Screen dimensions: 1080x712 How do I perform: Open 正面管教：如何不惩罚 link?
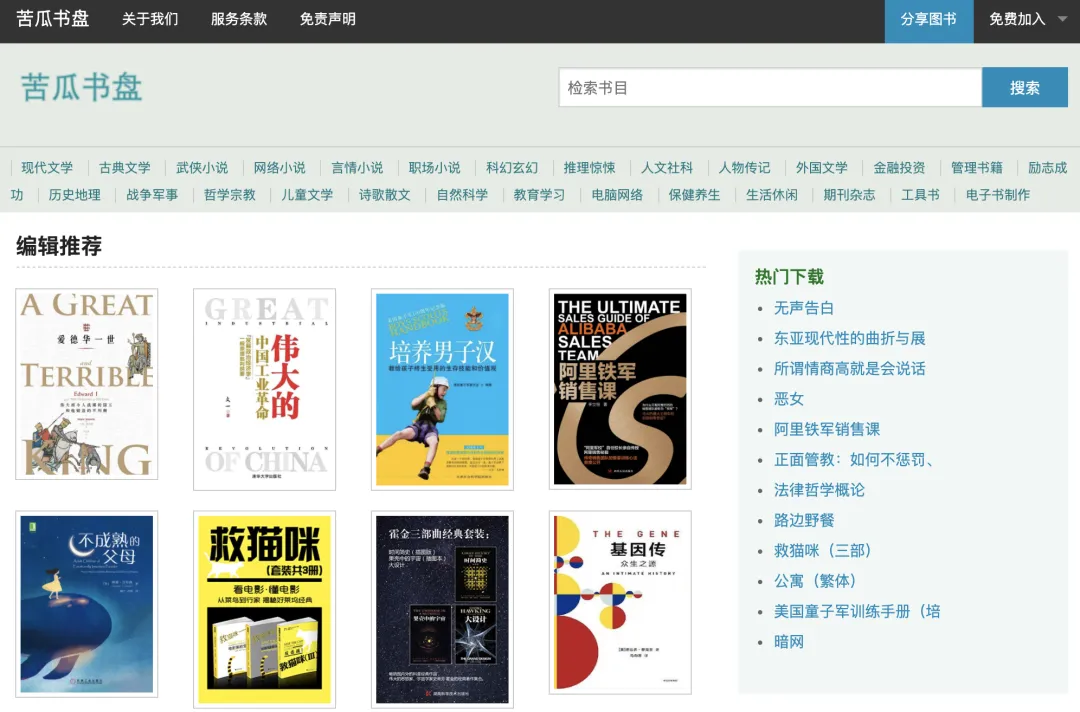click(853, 459)
